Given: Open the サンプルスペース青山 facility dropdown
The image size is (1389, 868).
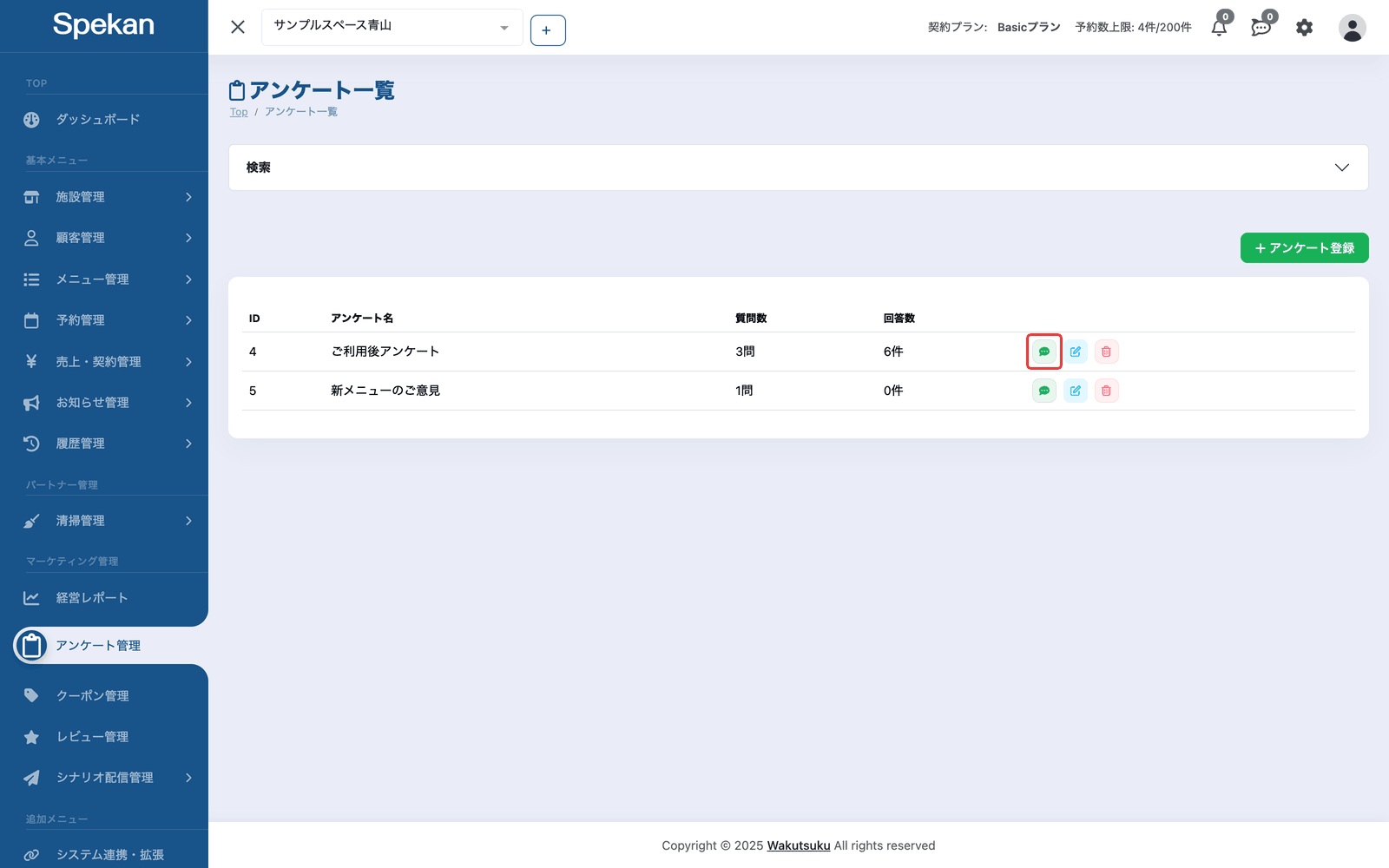Looking at the screenshot, I should pyautogui.click(x=392, y=27).
